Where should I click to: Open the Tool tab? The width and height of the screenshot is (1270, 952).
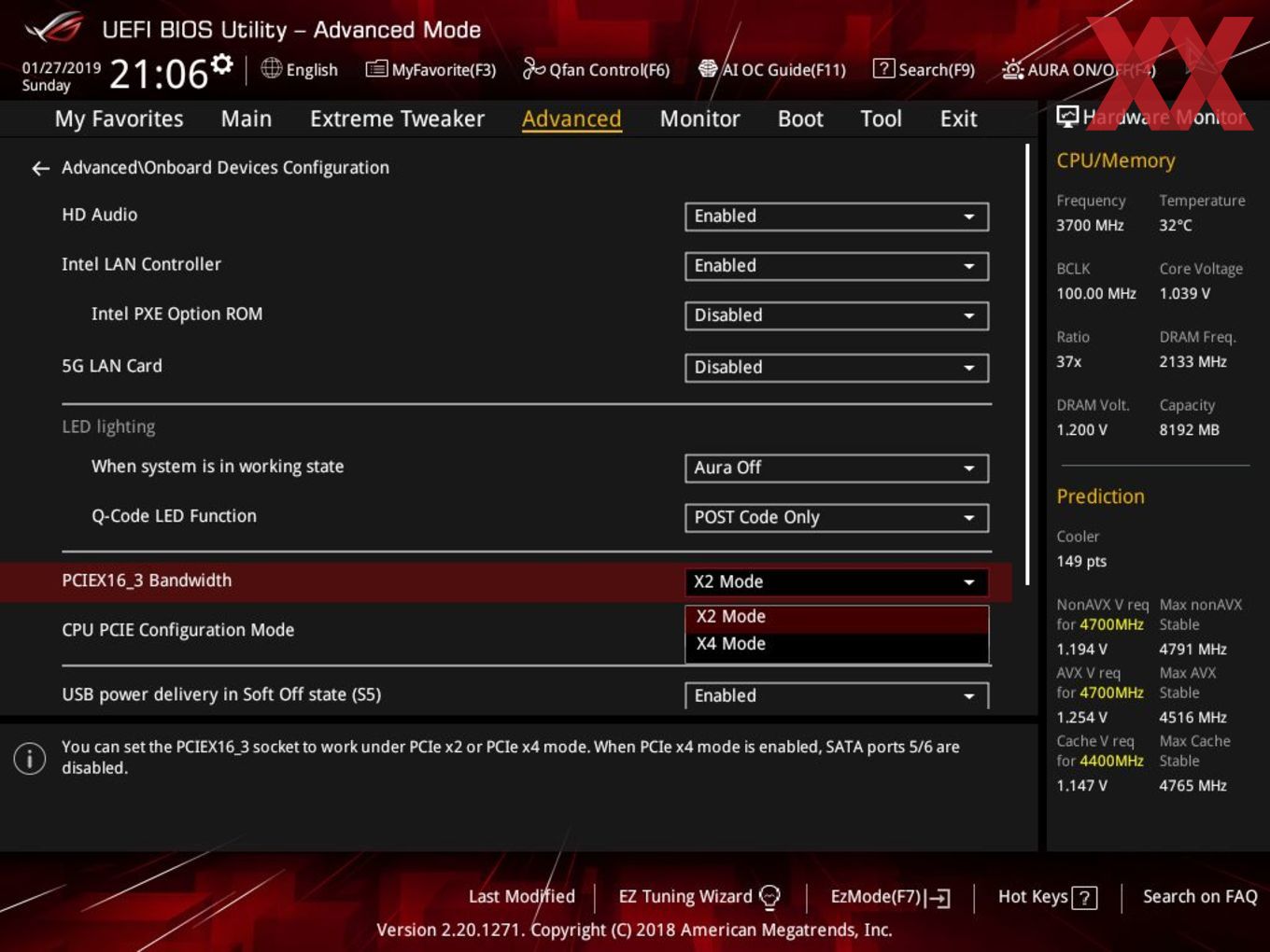coord(881,119)
